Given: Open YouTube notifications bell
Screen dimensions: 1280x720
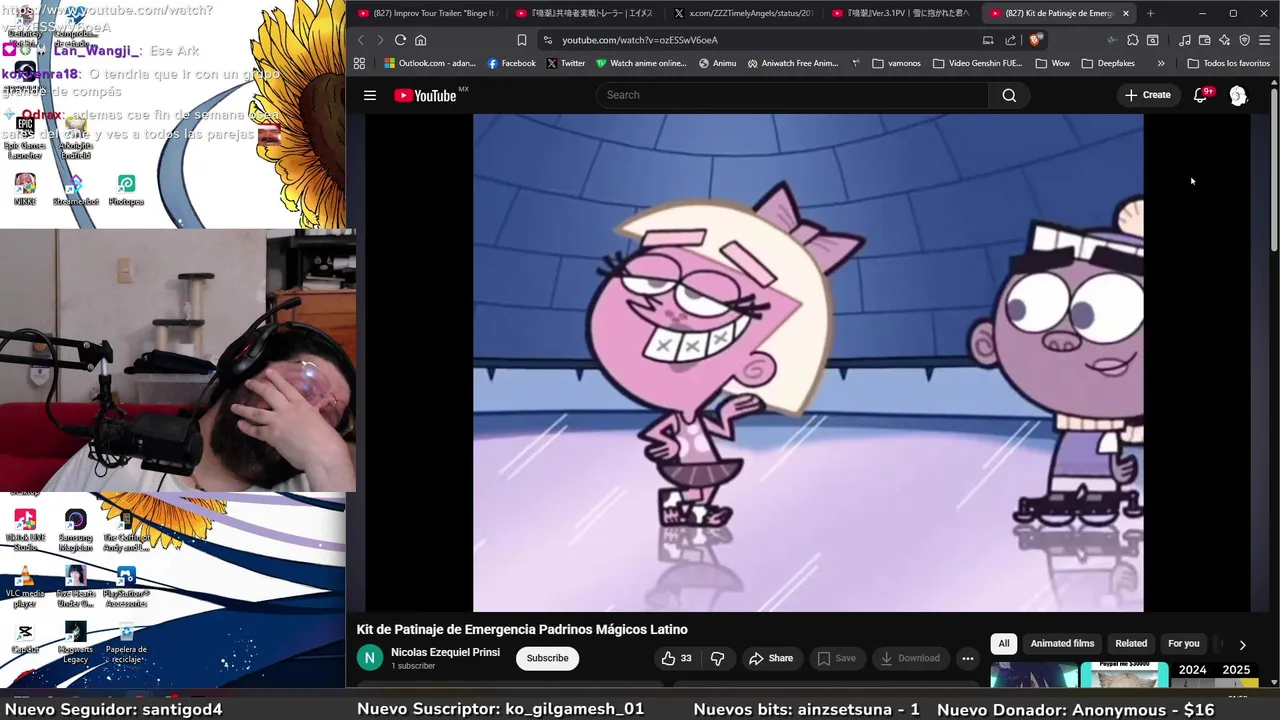Looking at the screenshot, I should pyautogui.click(x=1200, y=95).
